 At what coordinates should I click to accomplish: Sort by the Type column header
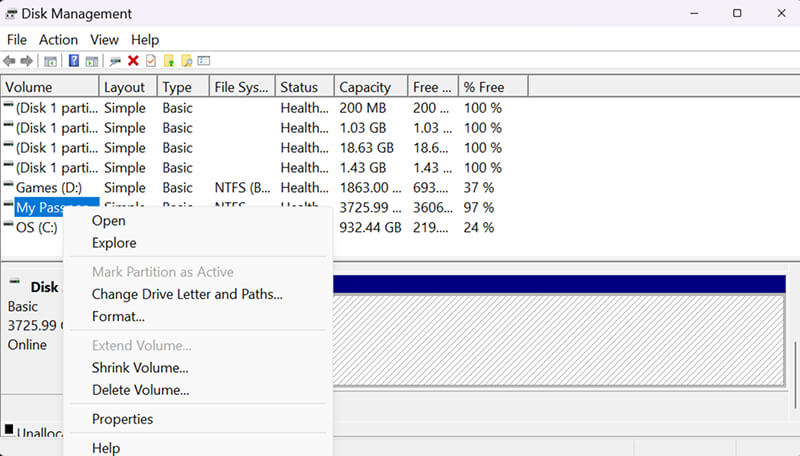[183, 87]
